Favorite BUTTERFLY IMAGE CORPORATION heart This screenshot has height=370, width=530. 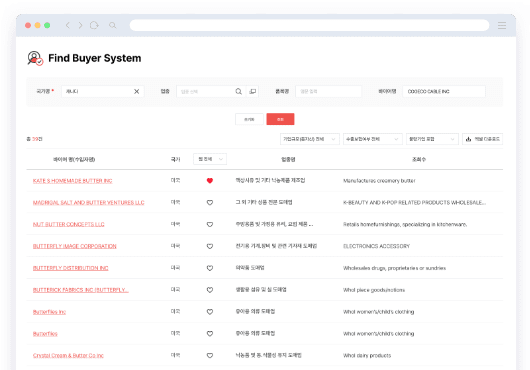[x=210, y=246]
